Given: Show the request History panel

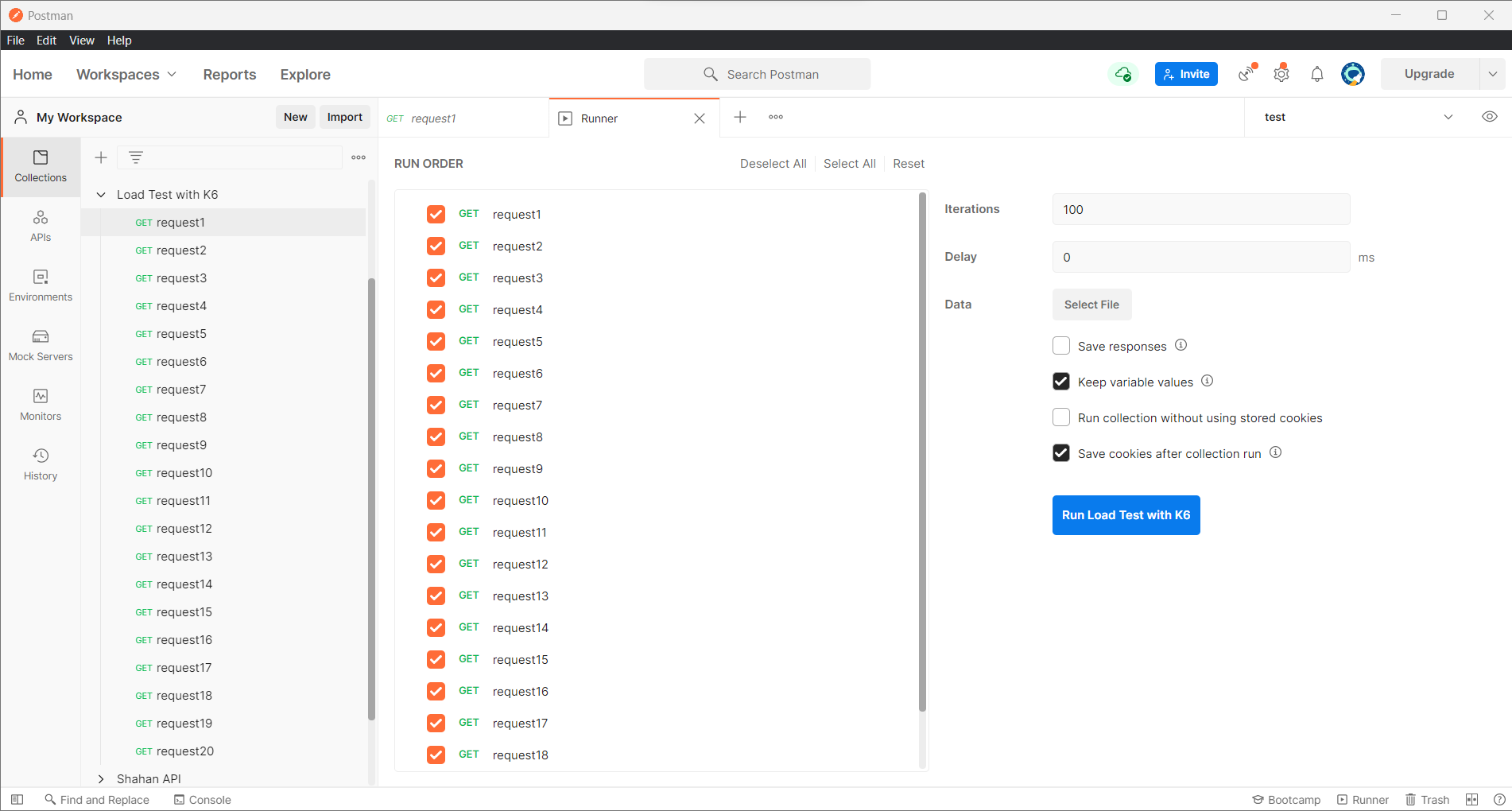Looking at the screenshot, I should [x=41, y=464].
